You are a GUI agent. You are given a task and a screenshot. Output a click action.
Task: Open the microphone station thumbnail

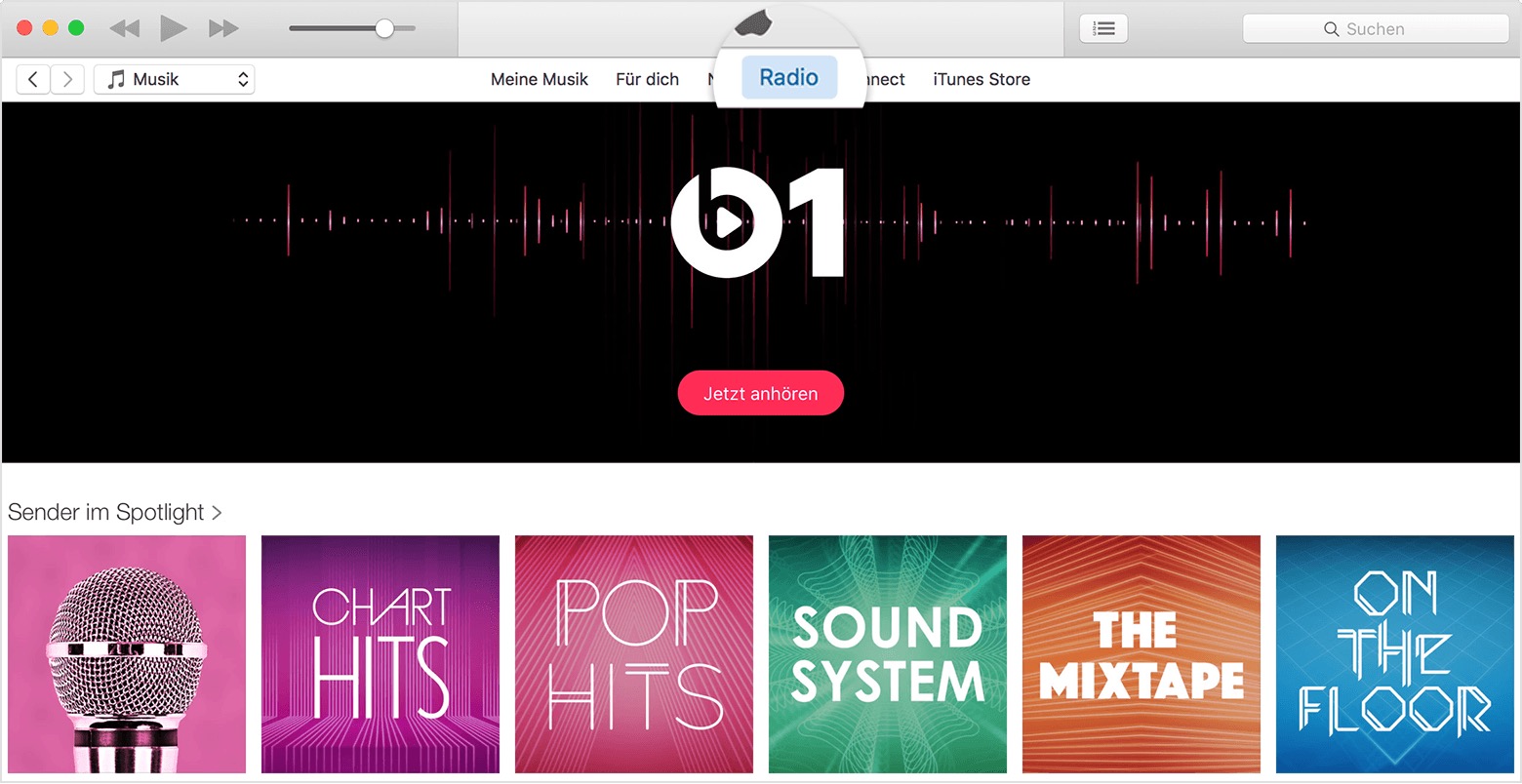click(x=127, y=654)
